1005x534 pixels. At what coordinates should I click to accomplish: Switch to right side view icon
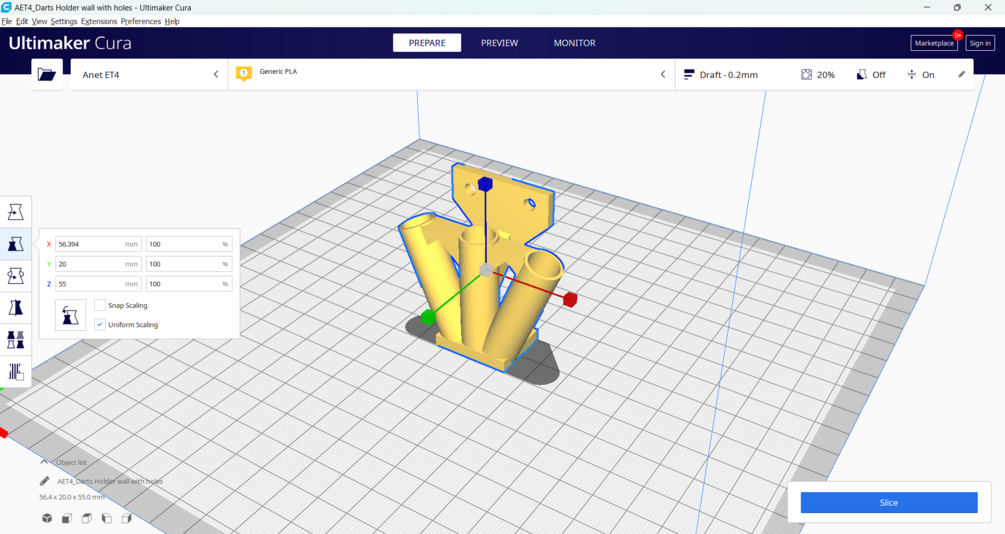(126, 518)
